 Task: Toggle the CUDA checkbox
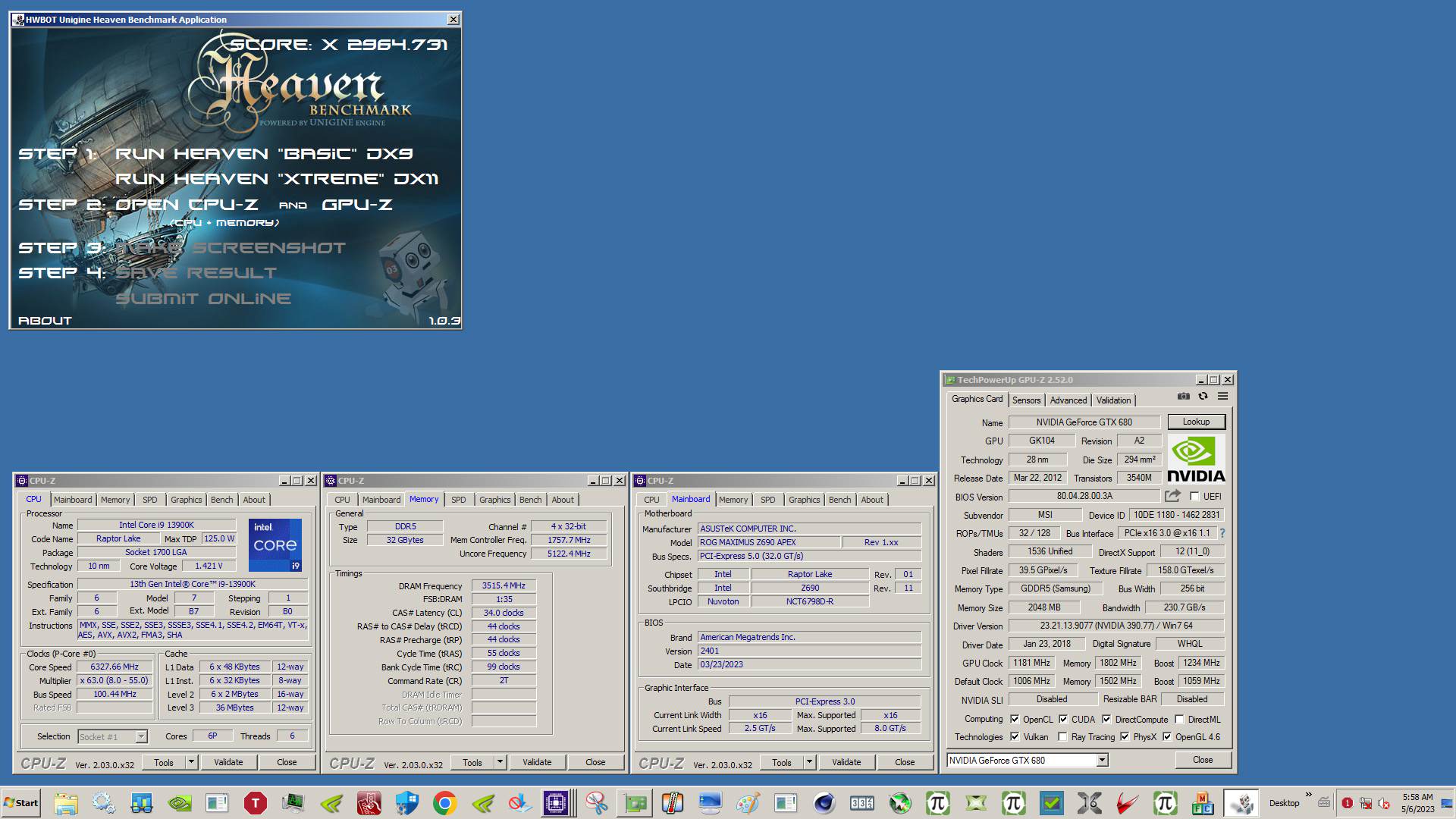[x=1063, y=719]
